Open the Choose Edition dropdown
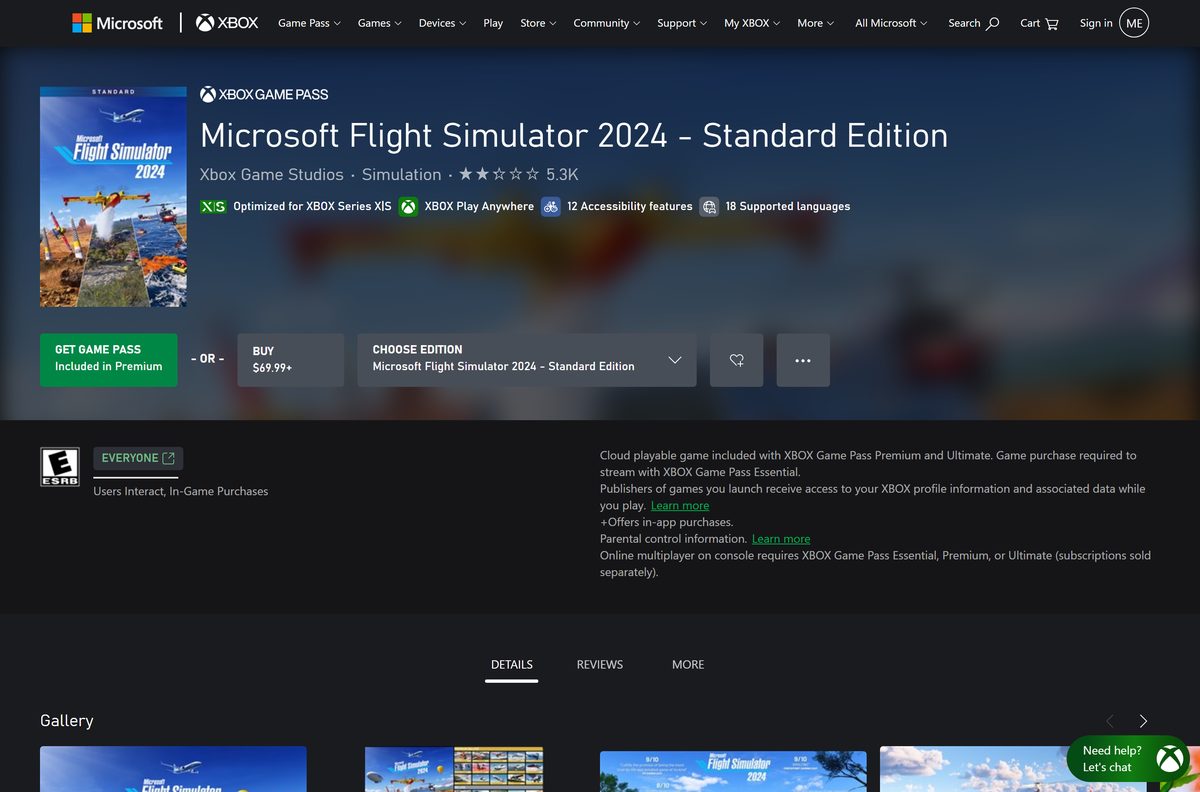The height and width of the screenshot is (792, 1200). click(527, 360)
